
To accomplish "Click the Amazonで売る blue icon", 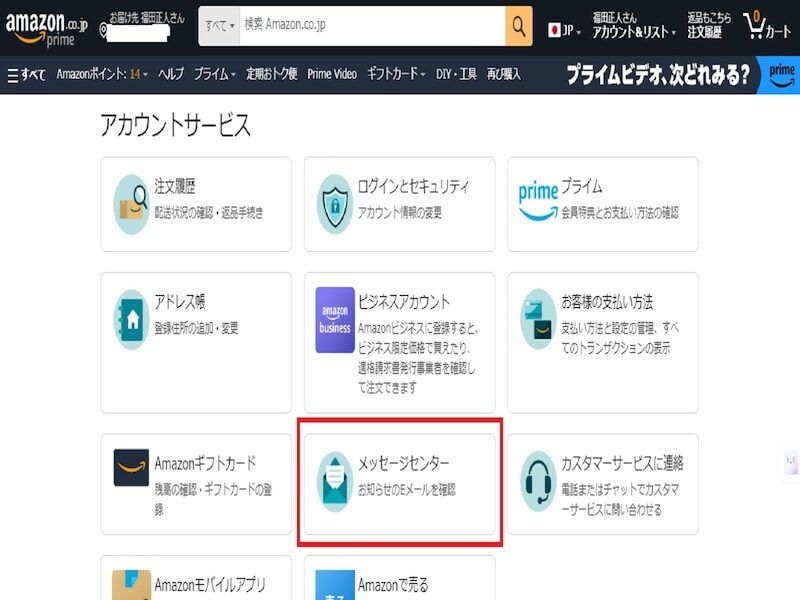I will click(x=335, y=585).
